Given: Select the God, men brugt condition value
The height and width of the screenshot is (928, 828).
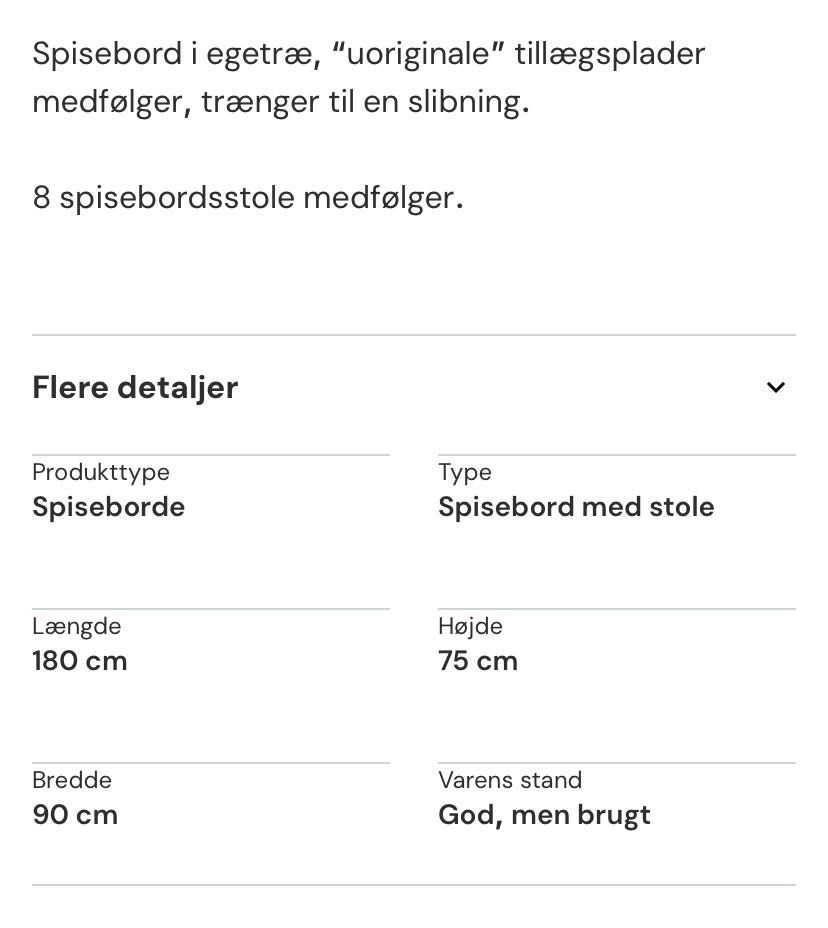Looking at the screenshot, I should (544, 815).
